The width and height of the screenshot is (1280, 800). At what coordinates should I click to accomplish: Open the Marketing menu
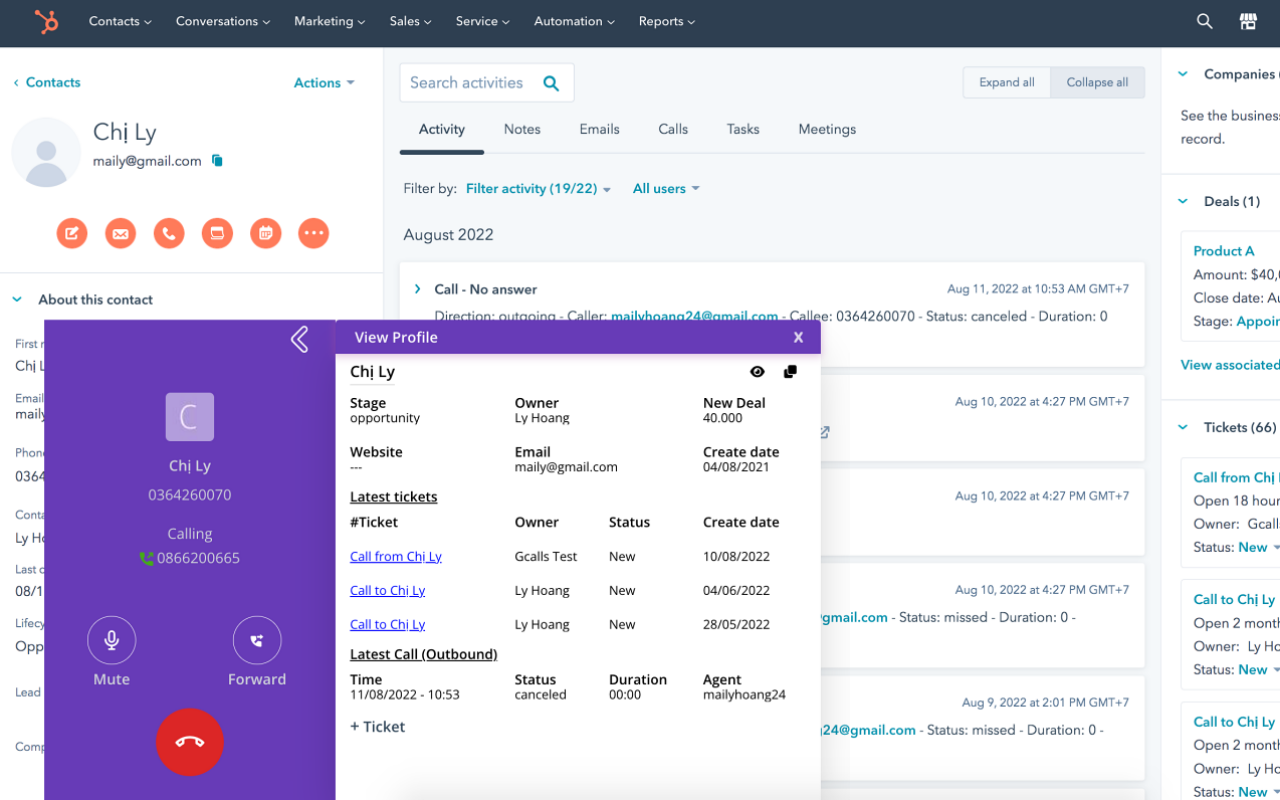(329, 21)
